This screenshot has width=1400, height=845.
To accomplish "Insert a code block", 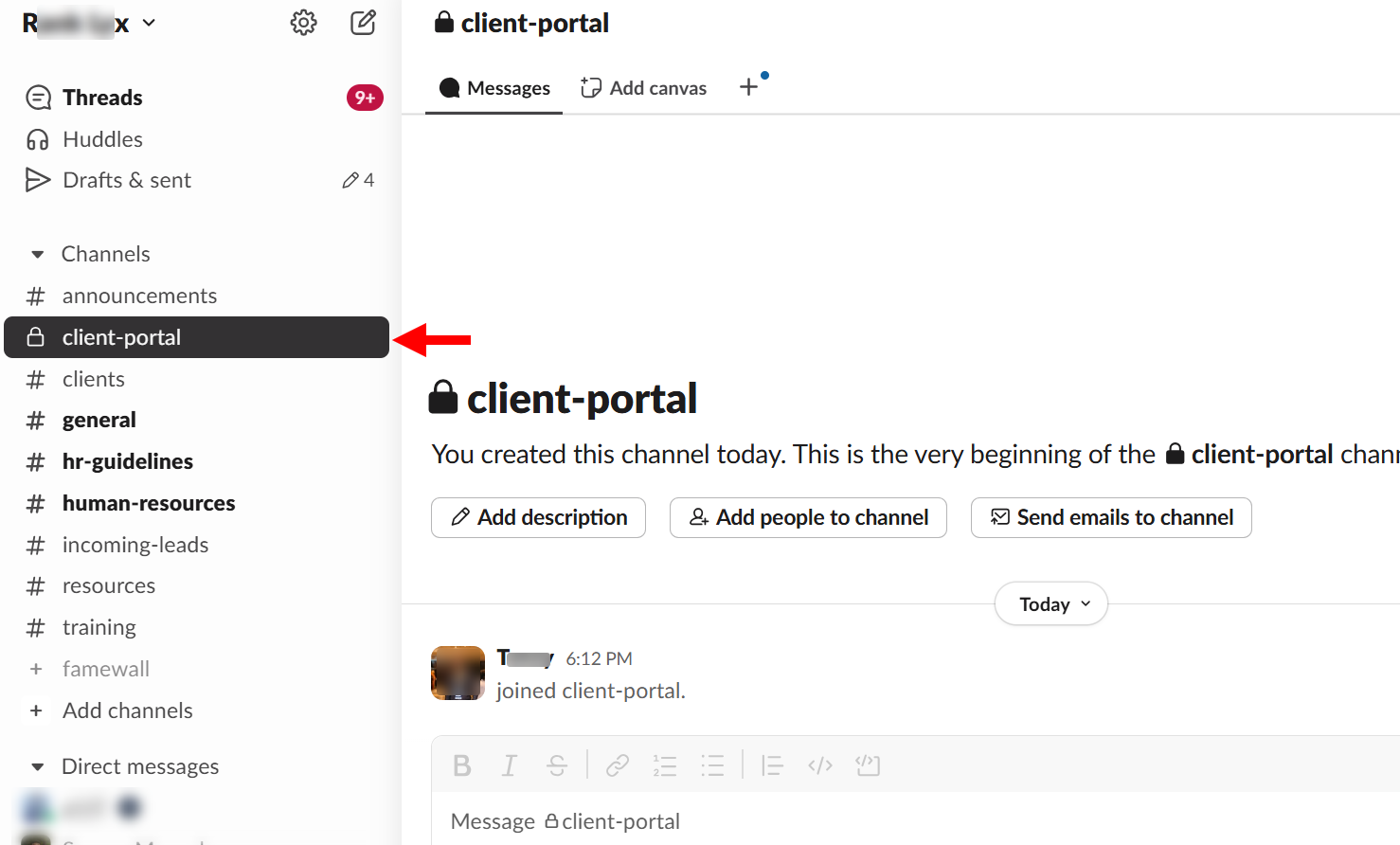I will click(x=868, y=765).
